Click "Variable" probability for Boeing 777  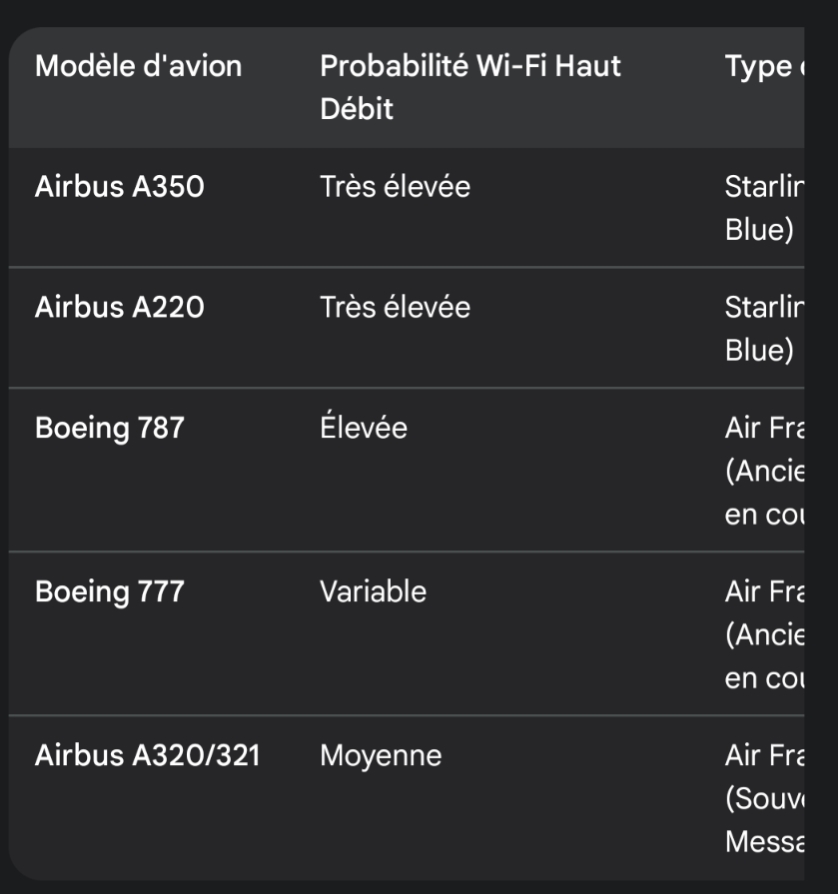click(x=373, y=592)
